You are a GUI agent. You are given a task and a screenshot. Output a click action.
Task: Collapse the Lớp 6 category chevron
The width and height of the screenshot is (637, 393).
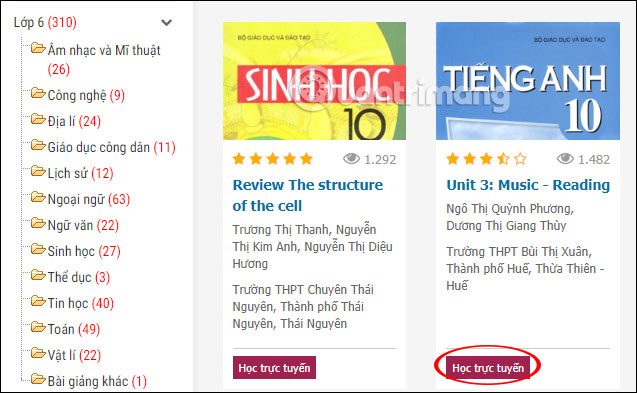pyautogui.click(x=167, y=22)
